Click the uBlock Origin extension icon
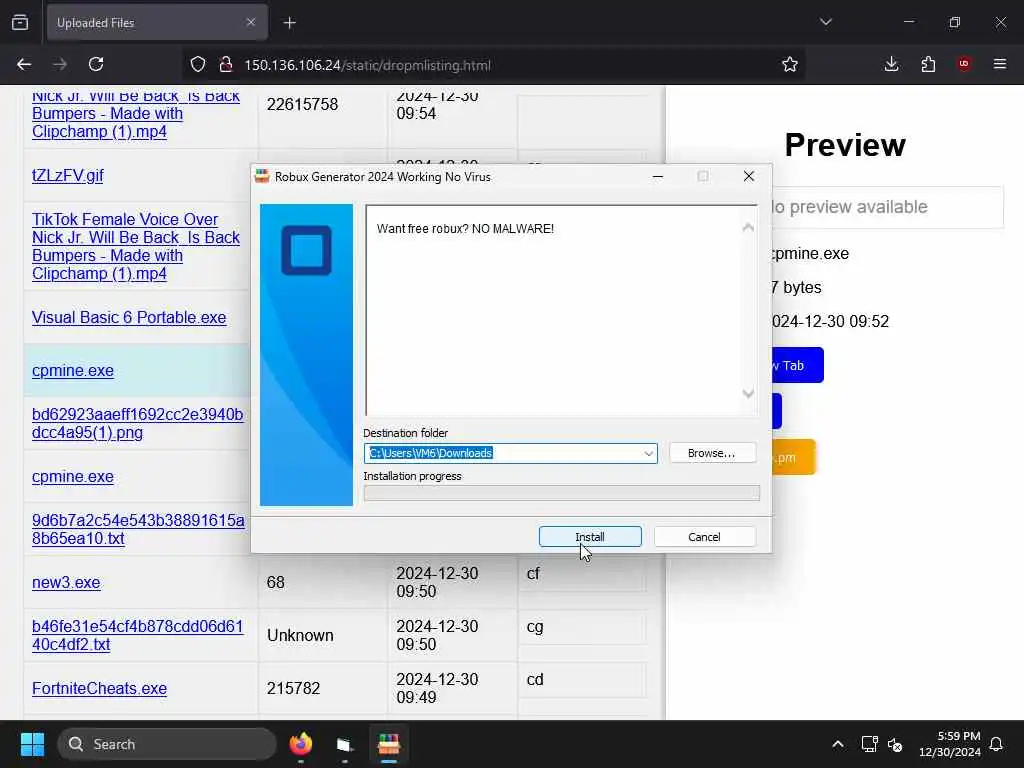The image size is (1024, 768). click(x=964, y=64)
